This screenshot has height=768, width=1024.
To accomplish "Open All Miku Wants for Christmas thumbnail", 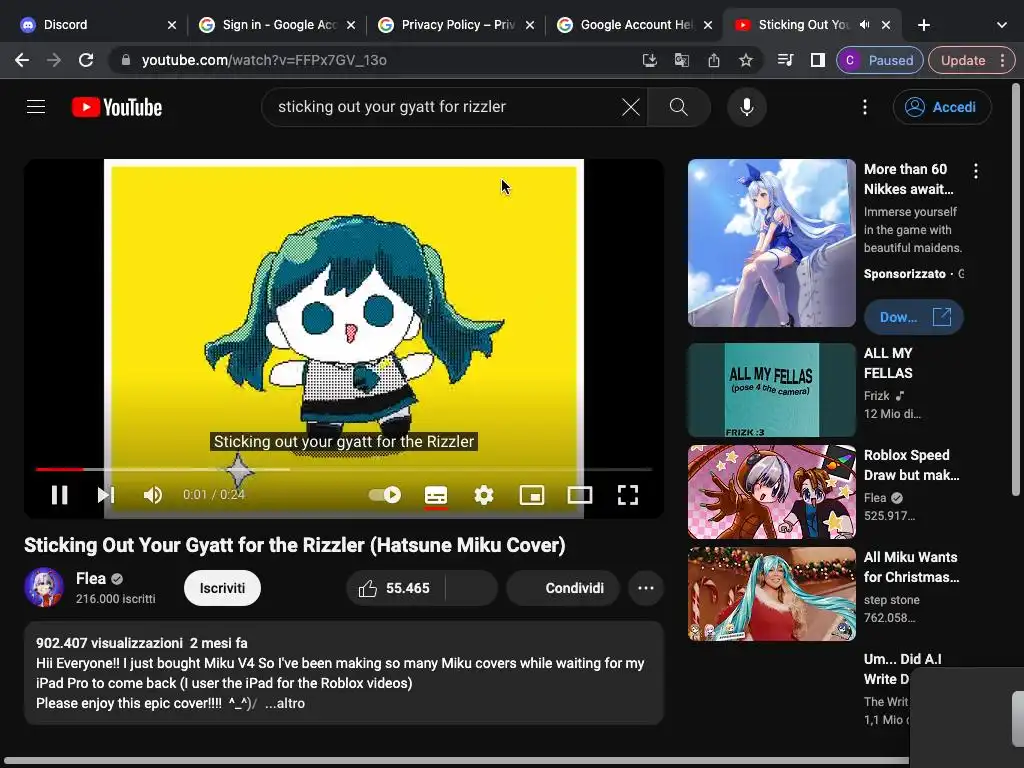I will (x=771, y=594).
